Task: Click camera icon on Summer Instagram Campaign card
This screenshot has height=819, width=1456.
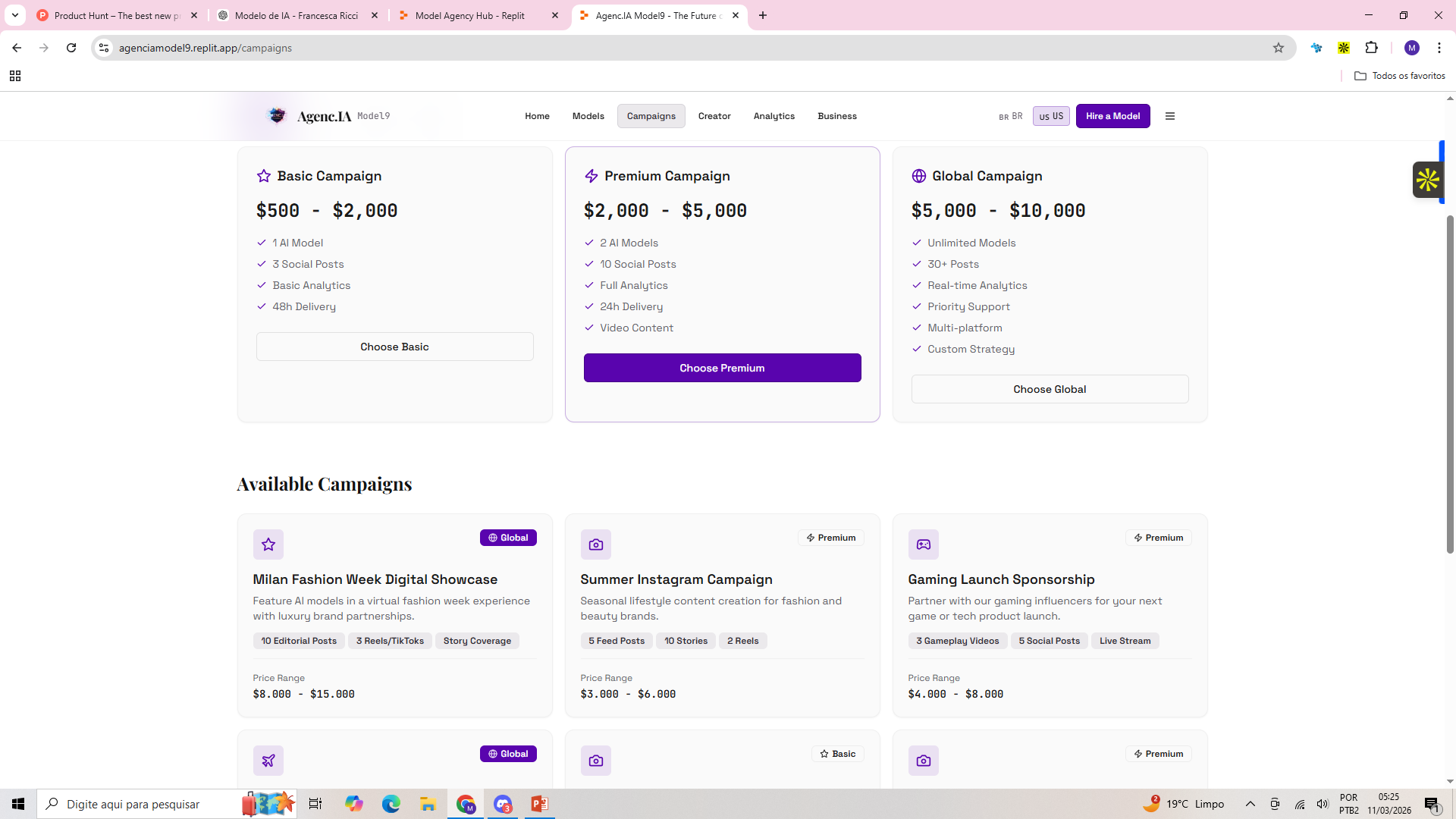Action: click(596, 544)
